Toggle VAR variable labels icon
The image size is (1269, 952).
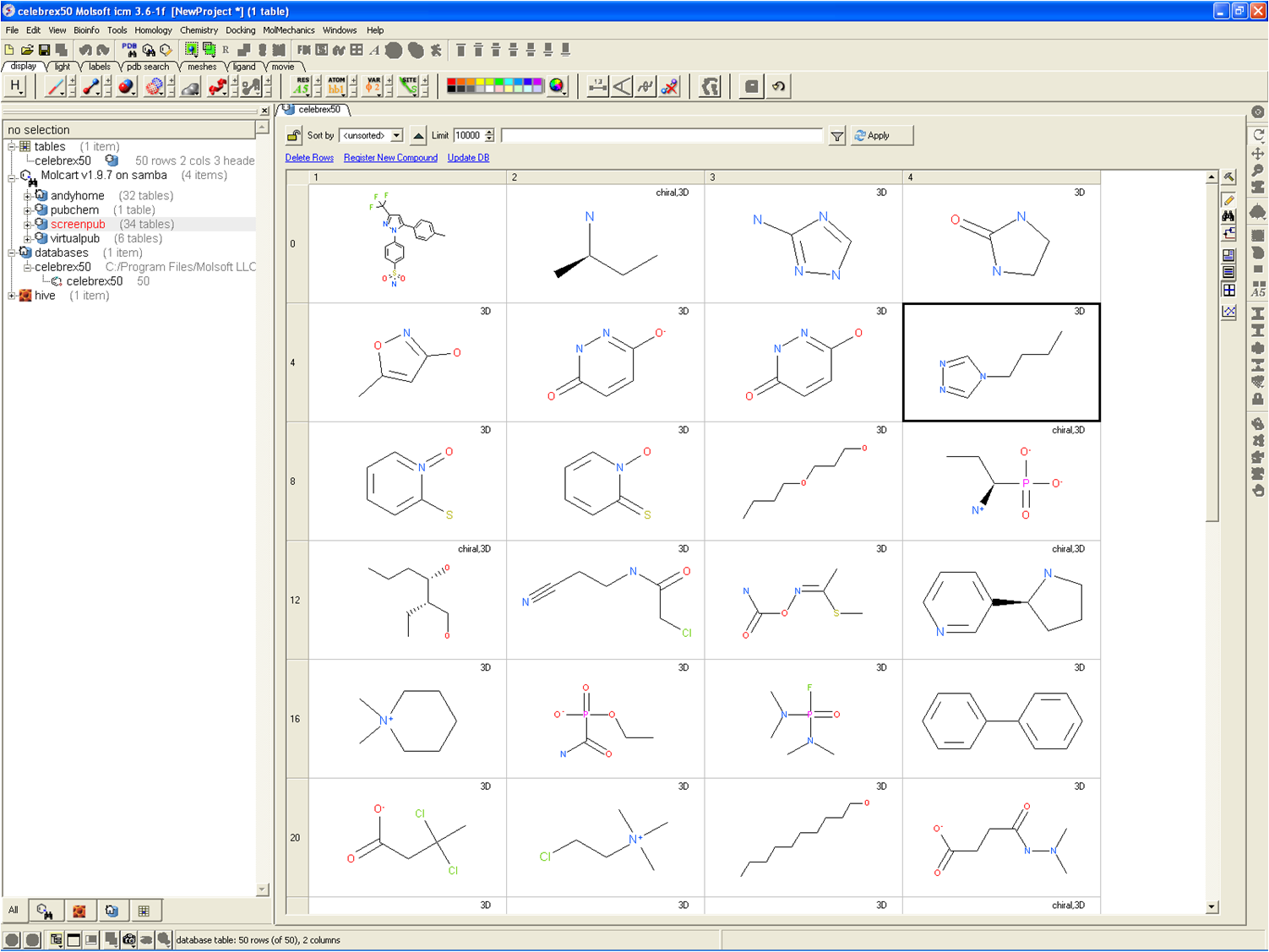373,86
